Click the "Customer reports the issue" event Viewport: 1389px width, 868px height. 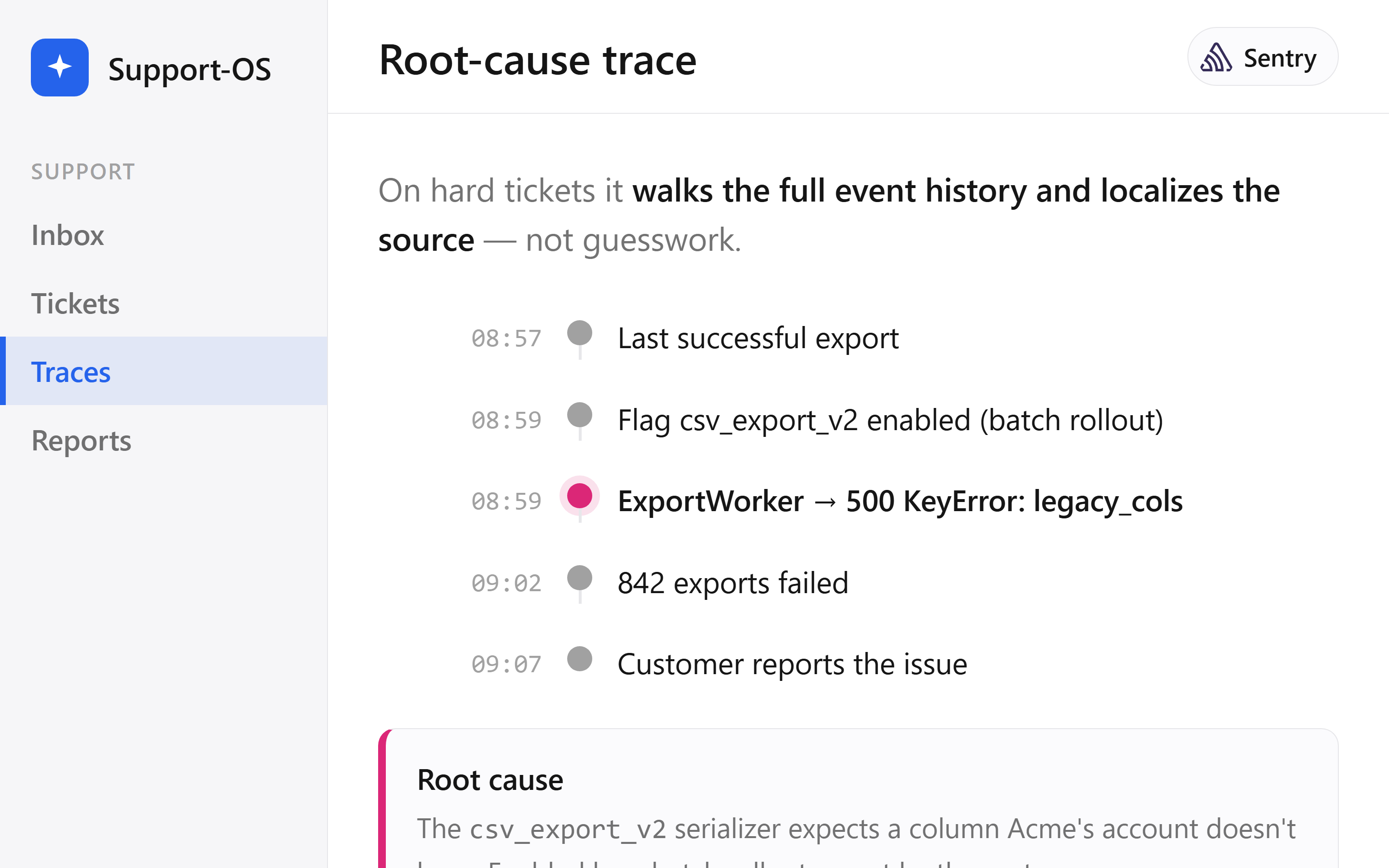coord(792,664)
